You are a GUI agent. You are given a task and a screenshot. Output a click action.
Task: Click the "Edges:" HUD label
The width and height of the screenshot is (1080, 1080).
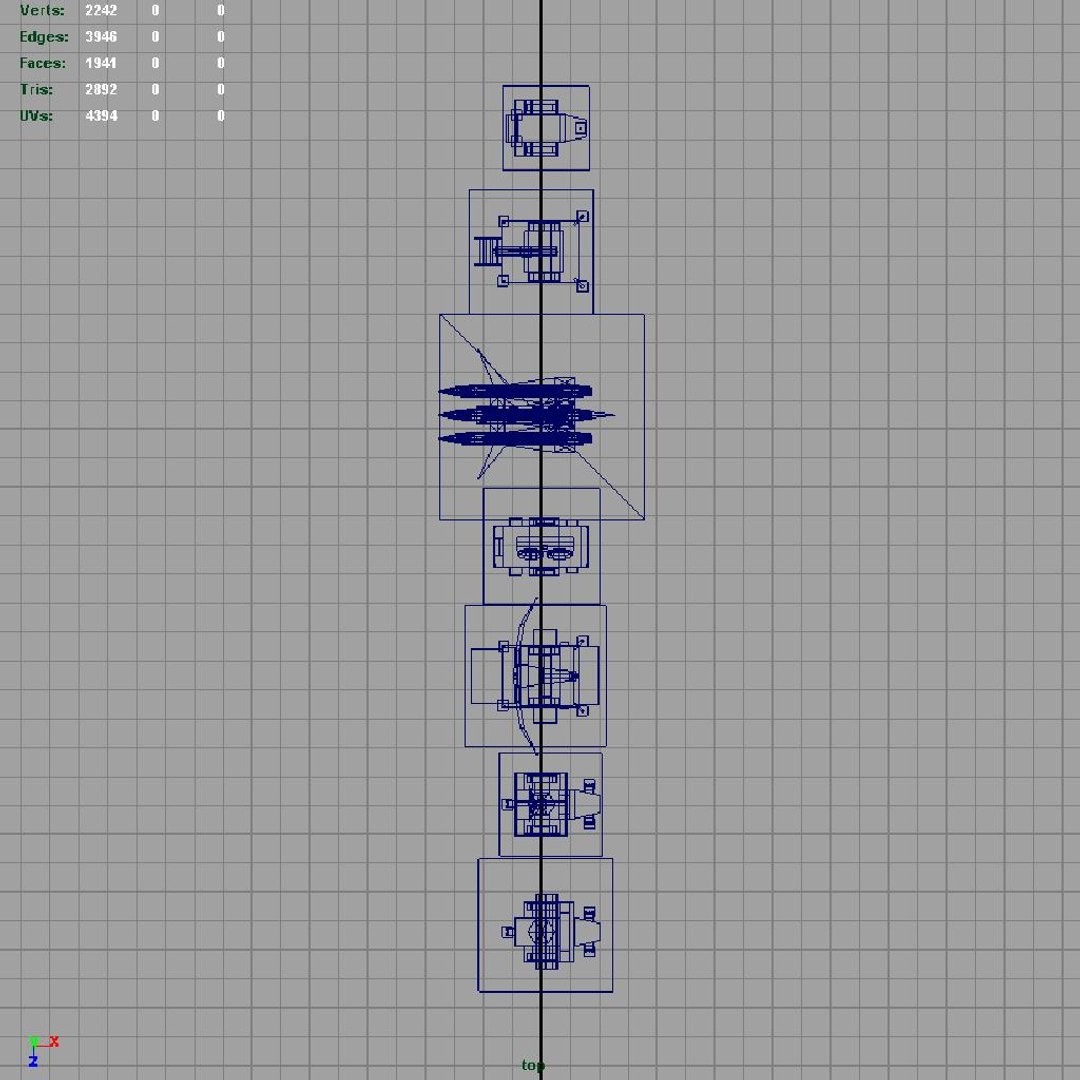(x=44, y=37)
